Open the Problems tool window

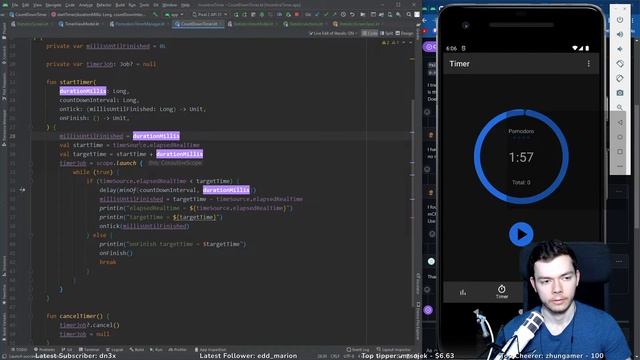(x=44, y=349)
